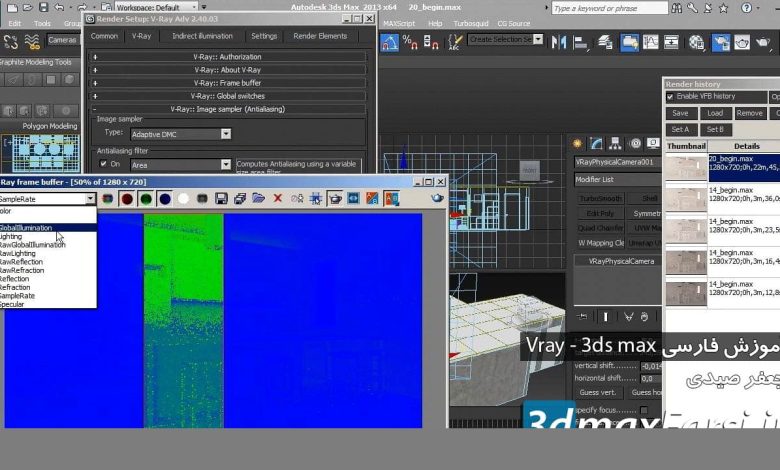Expand V-Ray:: Frame buffer rollout
The image size is (780, 470).
[228, 83]
